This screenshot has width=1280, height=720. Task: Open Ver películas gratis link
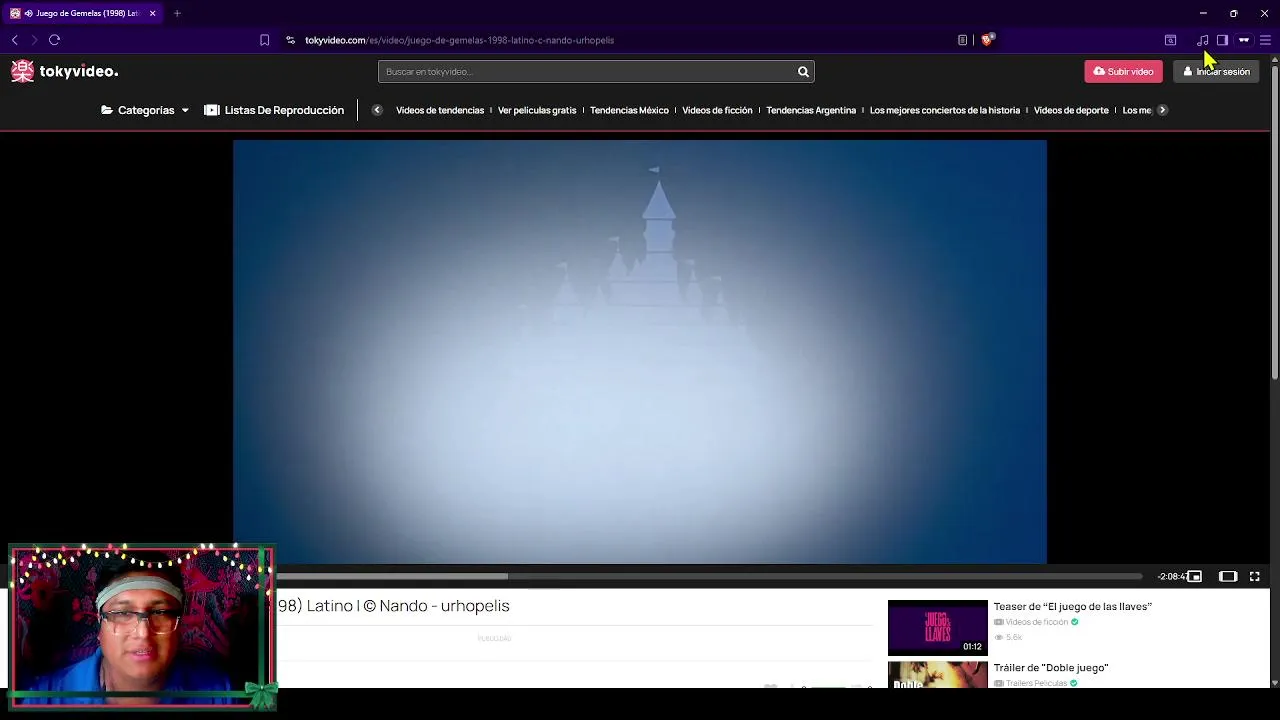[x=537, y=110]
